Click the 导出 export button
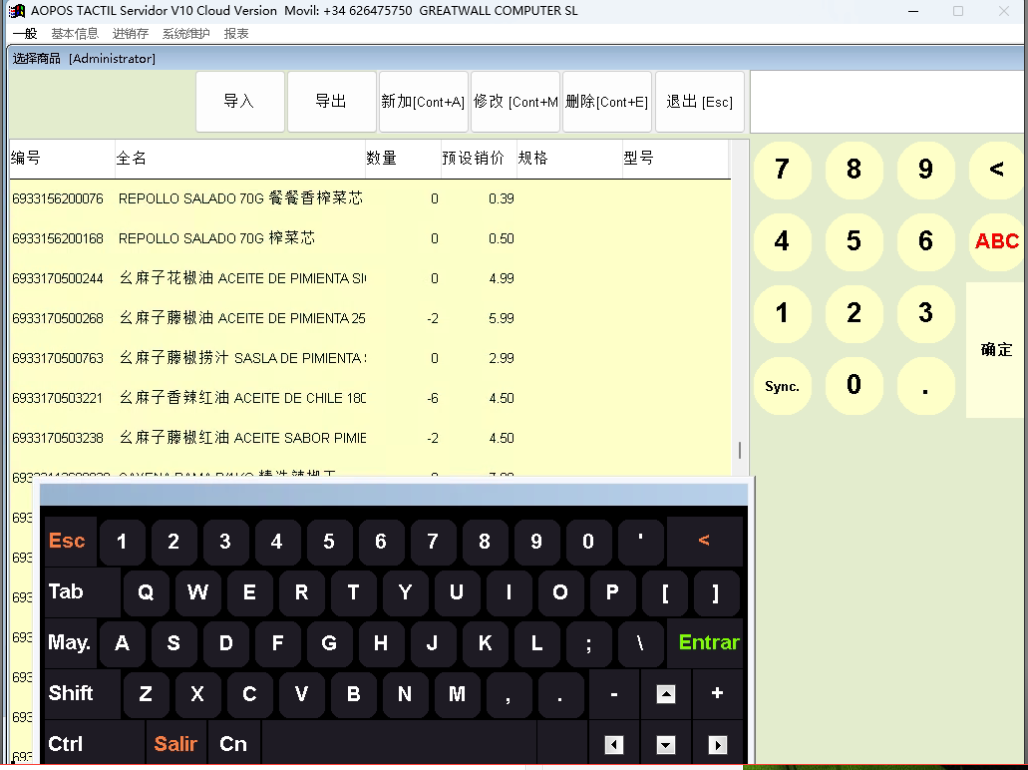The image size is (1028, 770). pos(331,101)
